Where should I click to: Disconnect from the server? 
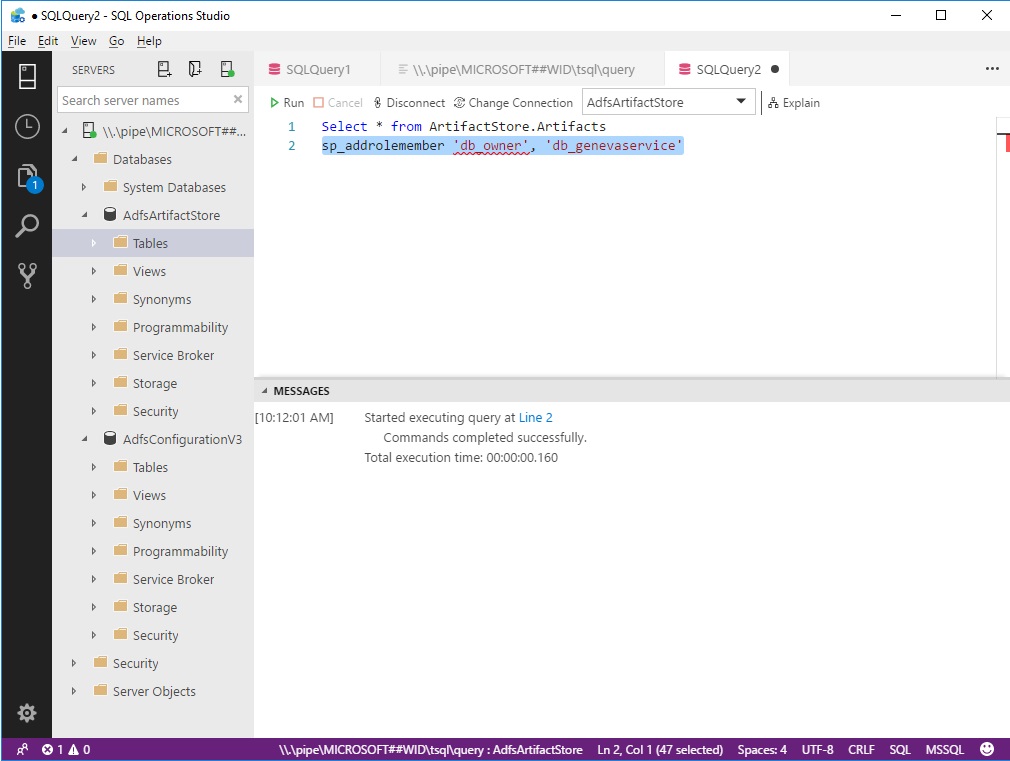(x=409, y=102)
